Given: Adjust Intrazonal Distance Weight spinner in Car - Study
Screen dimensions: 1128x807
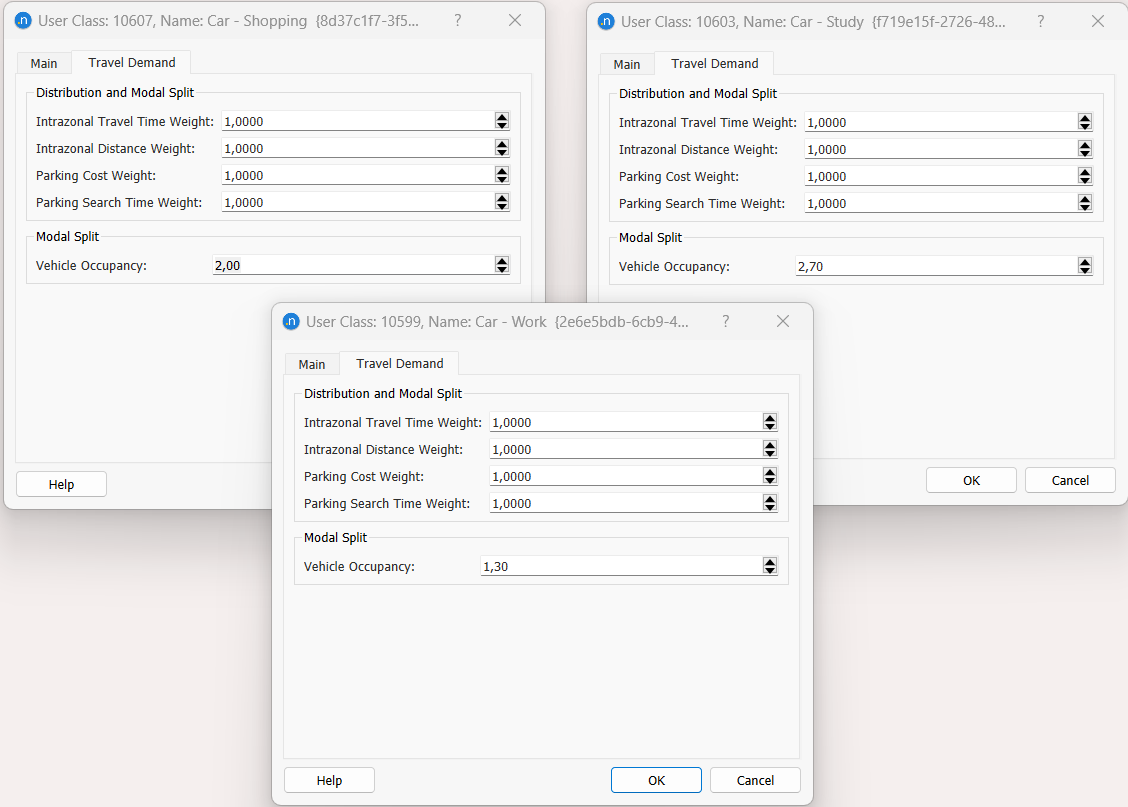Looking at the screenshot, I should [x=1085, y=149].
